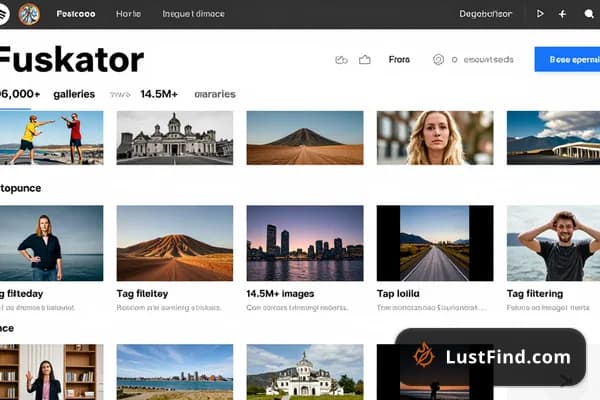Click the round colorful avatar logo

[29, 14]
